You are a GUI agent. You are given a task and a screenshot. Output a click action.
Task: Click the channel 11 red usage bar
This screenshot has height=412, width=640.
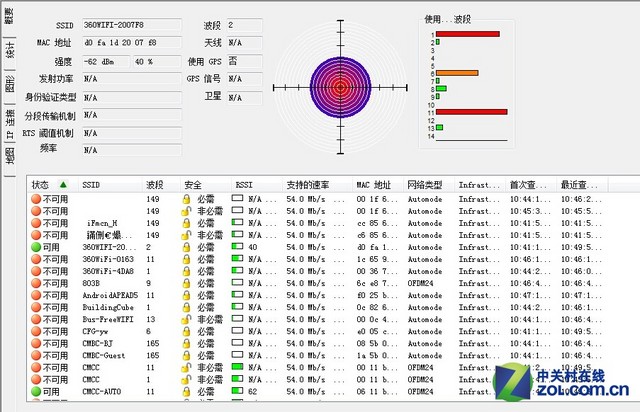click(472, 112)
